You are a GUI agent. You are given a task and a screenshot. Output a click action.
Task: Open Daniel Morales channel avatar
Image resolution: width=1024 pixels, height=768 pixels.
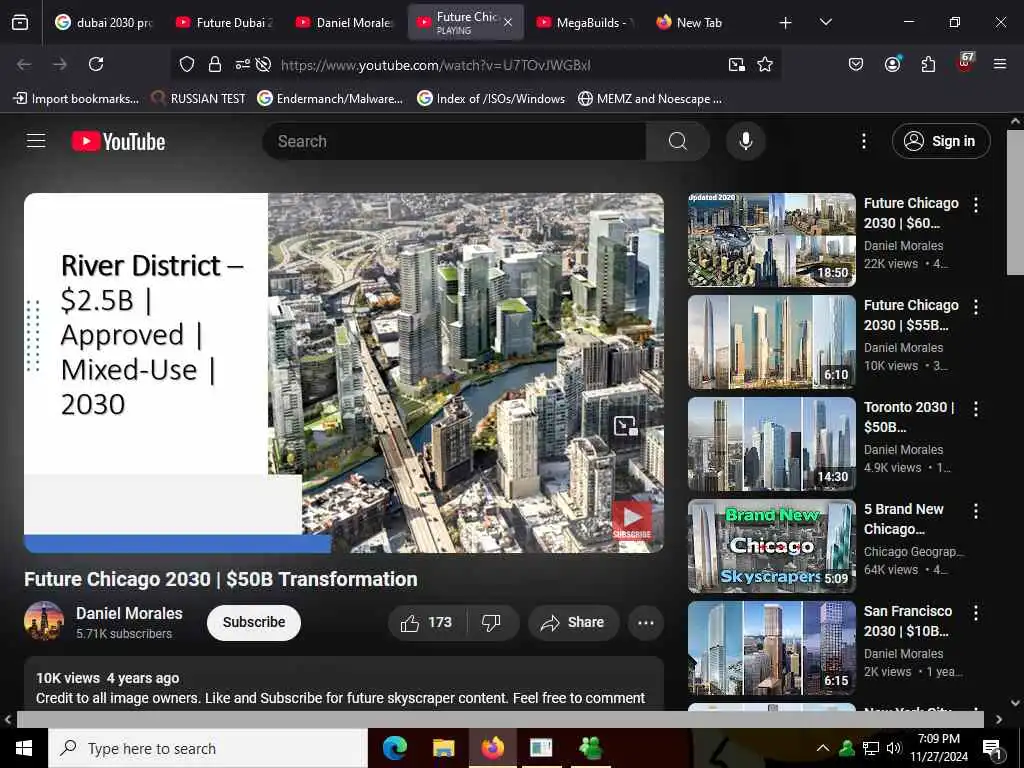coord(44,621)
